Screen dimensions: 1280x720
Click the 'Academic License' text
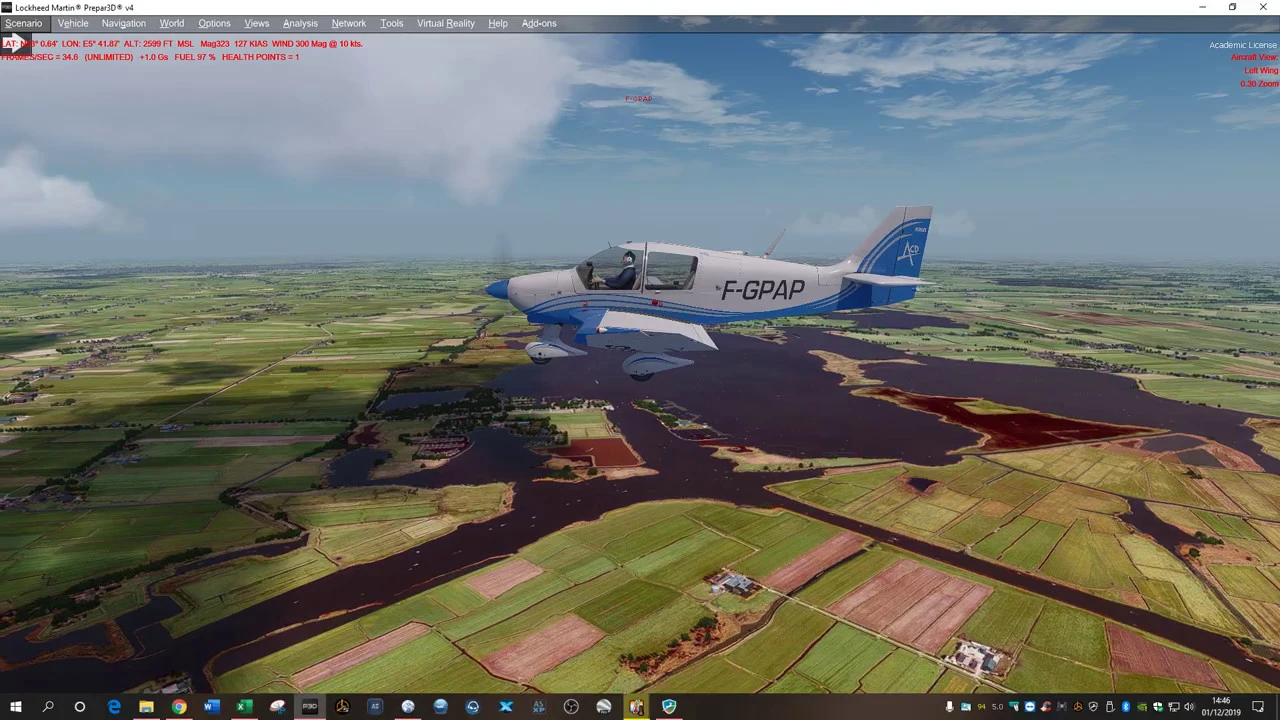(1243, 45)
